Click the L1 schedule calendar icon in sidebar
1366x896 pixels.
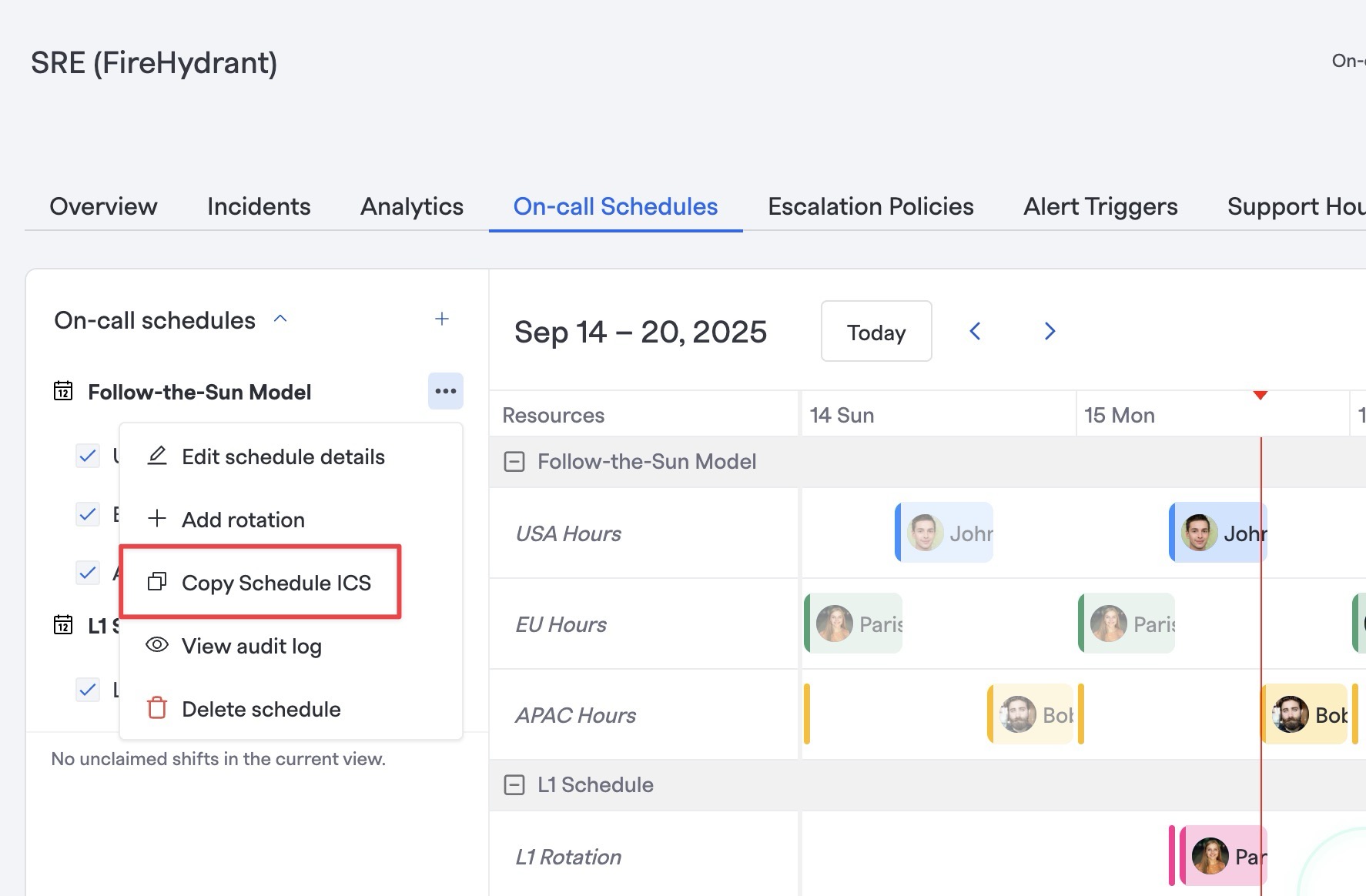[63, 624]
